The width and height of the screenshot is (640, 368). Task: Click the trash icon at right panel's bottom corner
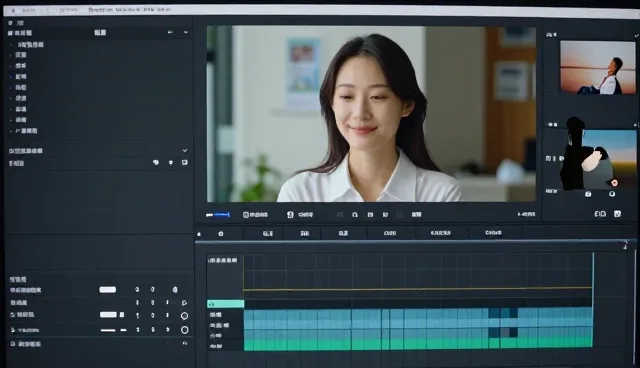click(x=617, y=214)
